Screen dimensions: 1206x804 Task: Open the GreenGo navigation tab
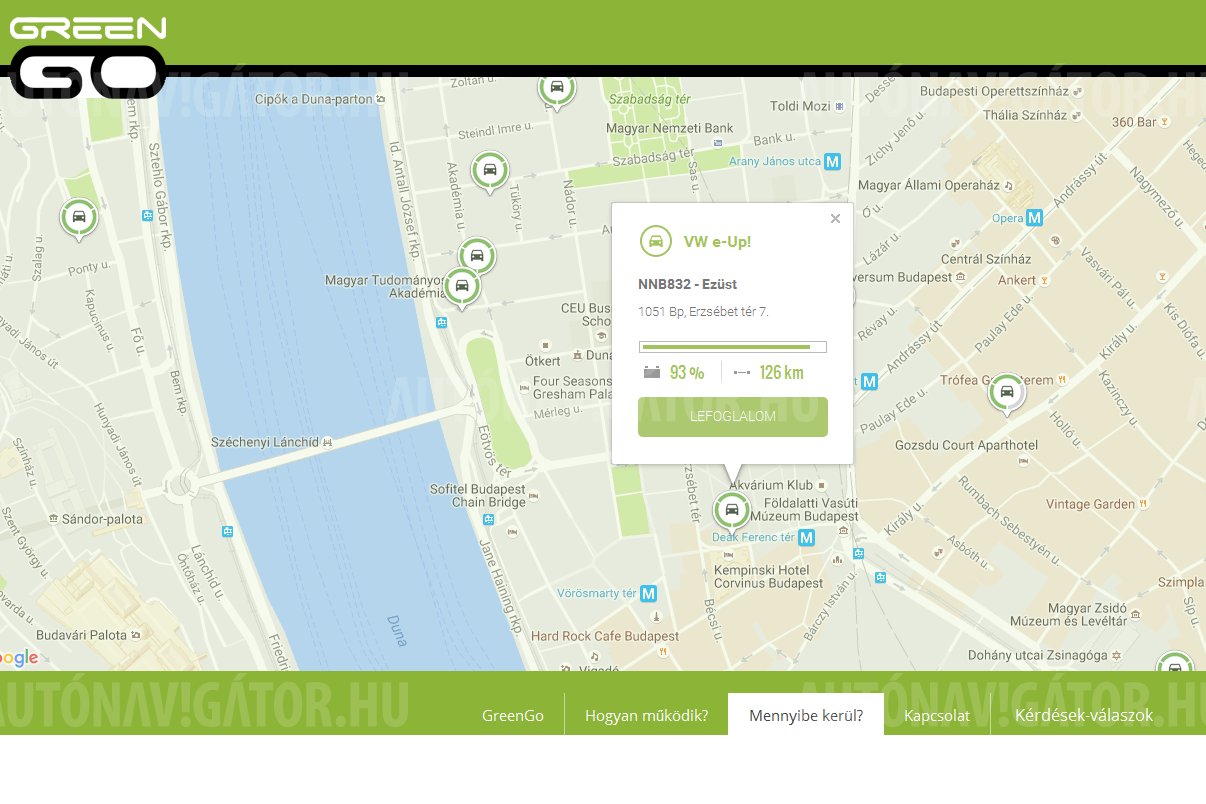pyautogui.click(x=513, y=715)
